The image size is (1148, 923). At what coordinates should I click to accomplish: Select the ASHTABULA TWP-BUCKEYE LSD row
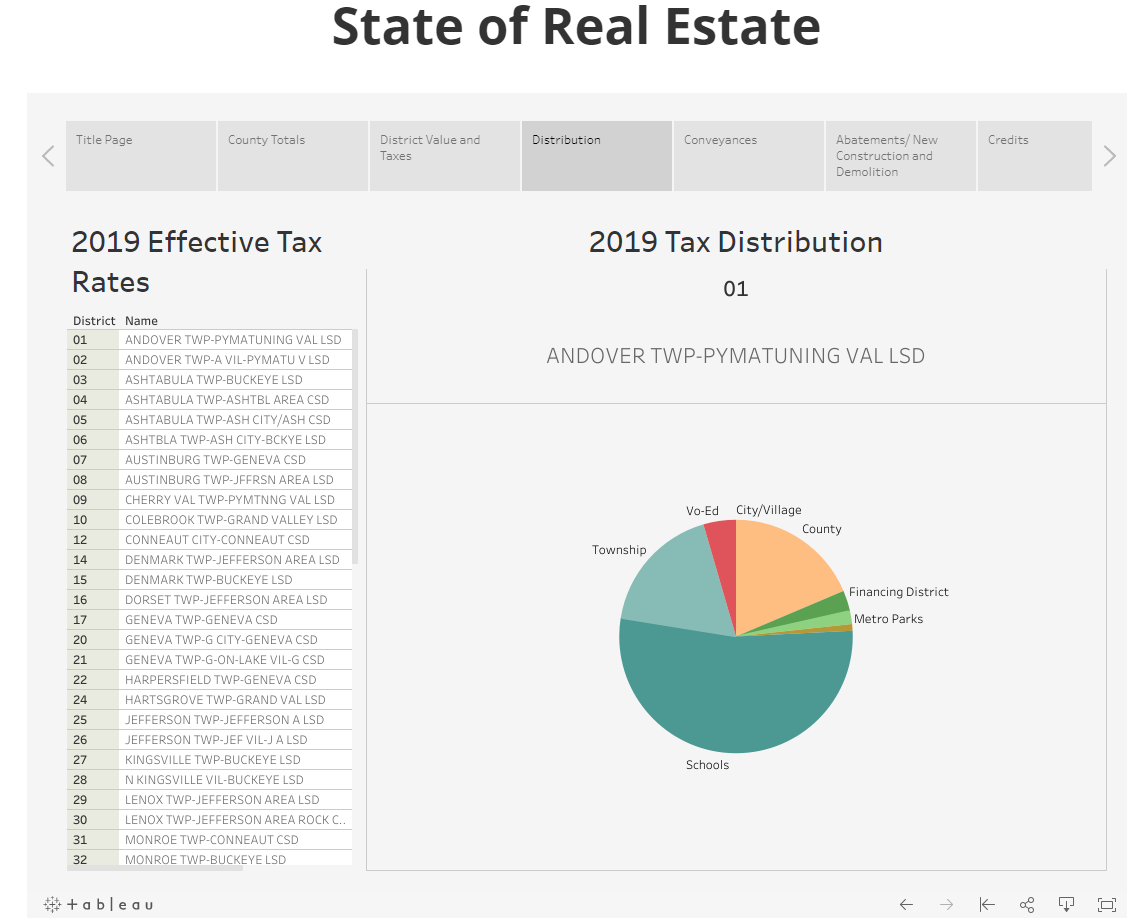tap(213, 380)
